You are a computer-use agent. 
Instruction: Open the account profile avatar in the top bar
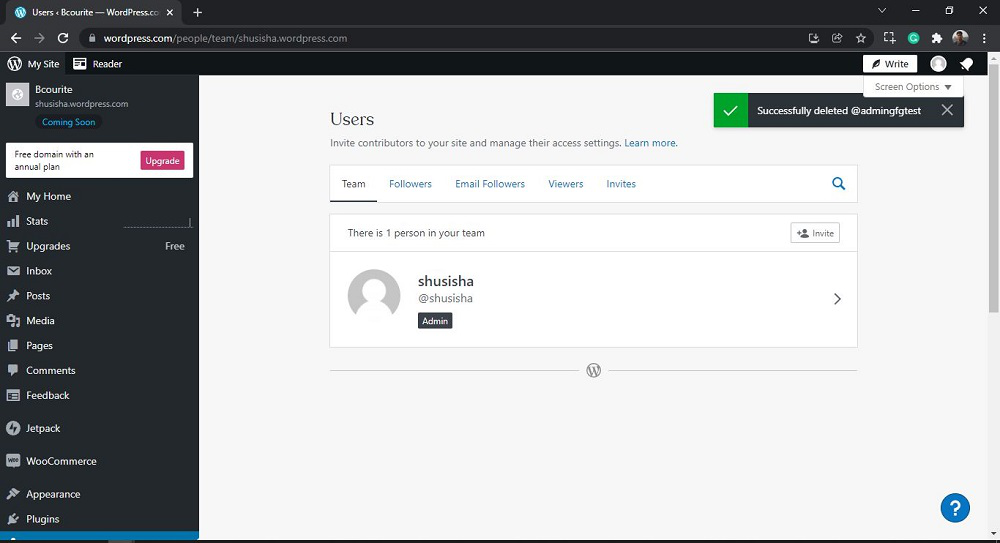pos(938,64)
